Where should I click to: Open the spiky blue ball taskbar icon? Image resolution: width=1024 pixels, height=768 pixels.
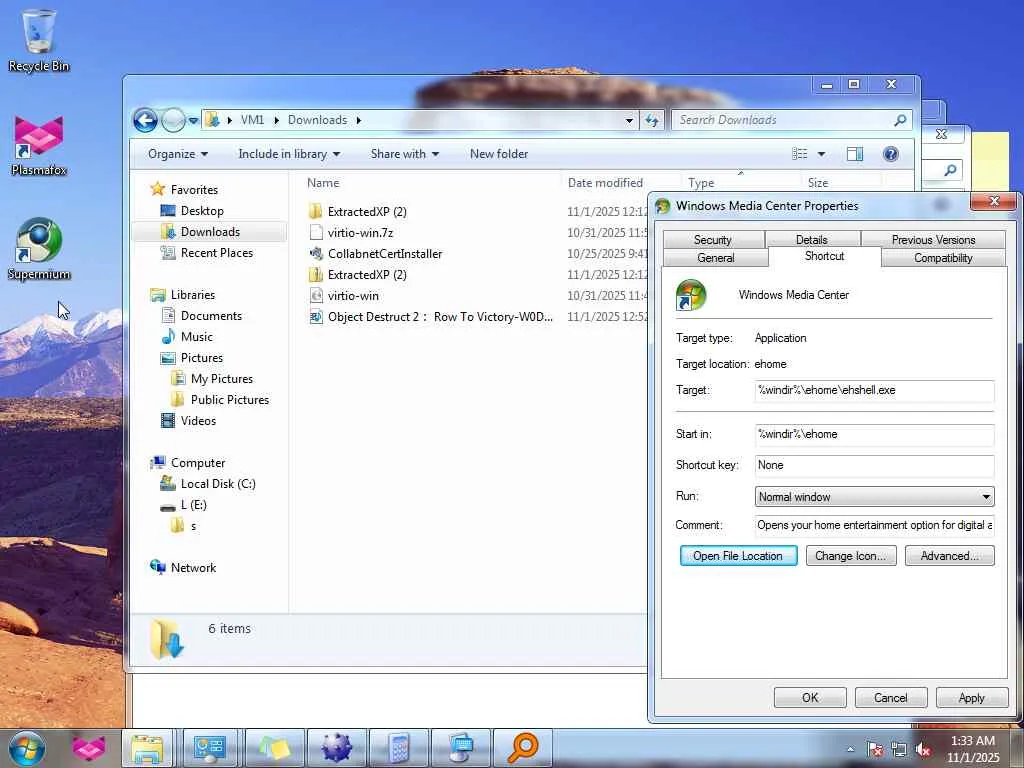pyautogui.click(x=336, y=748)
